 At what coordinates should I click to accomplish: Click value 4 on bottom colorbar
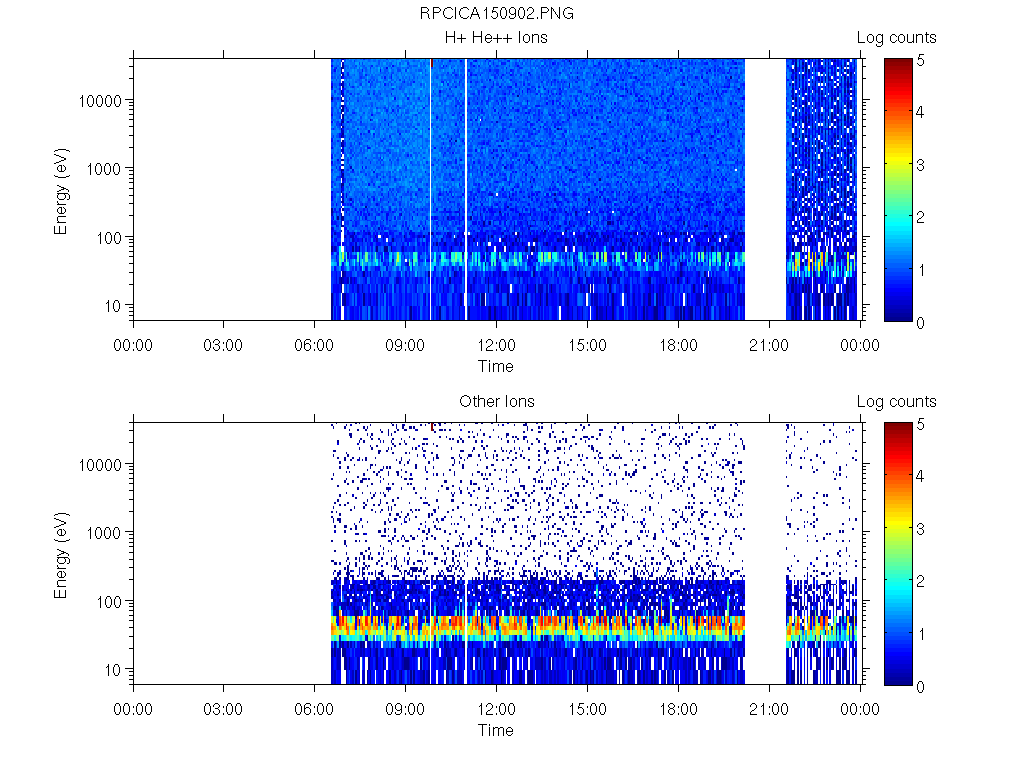coord(921,476)
